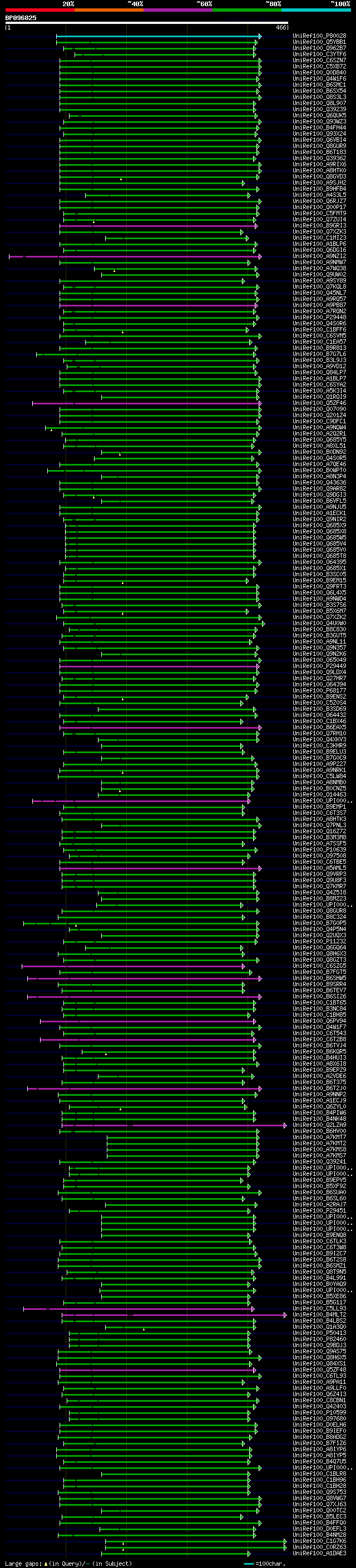Select label UniRef100_Q8VWG7
The height and width of the screenshot is (1568, 356).
[319, 1498]
